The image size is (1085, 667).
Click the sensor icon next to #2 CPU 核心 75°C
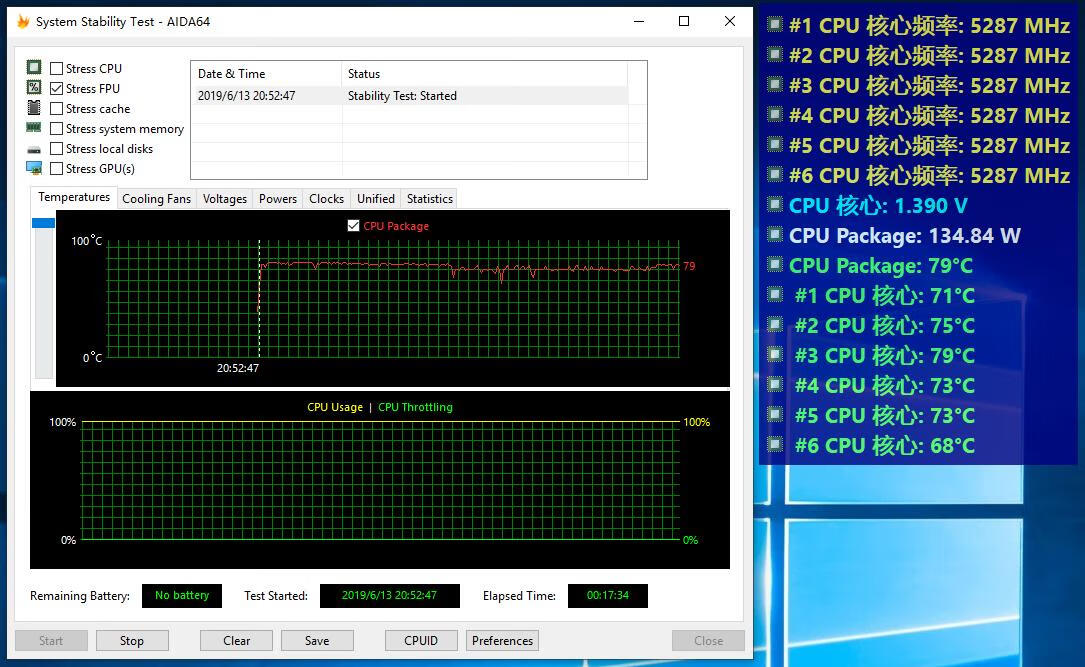(775, 325)
